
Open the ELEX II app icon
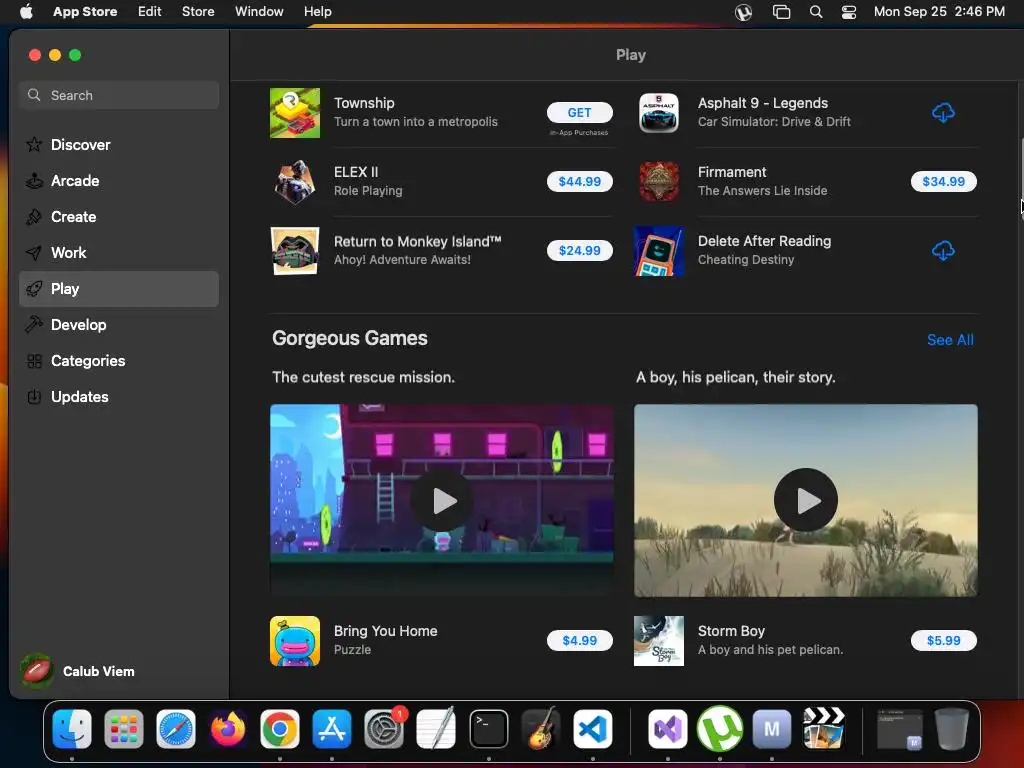pos(295,182)
